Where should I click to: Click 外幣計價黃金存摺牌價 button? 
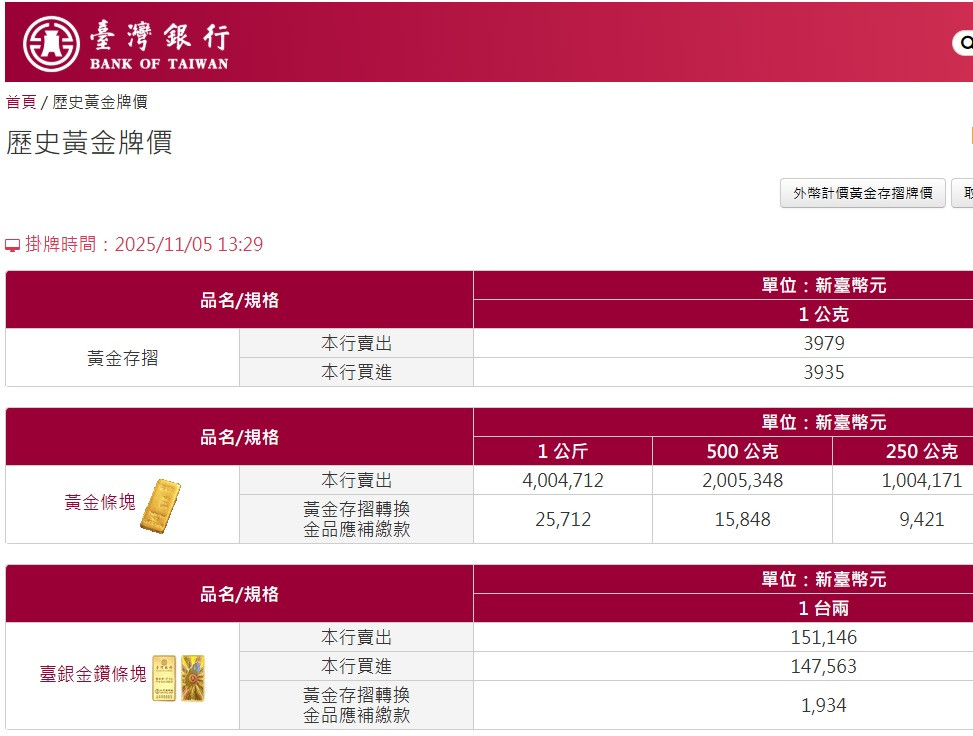point(863,193)
